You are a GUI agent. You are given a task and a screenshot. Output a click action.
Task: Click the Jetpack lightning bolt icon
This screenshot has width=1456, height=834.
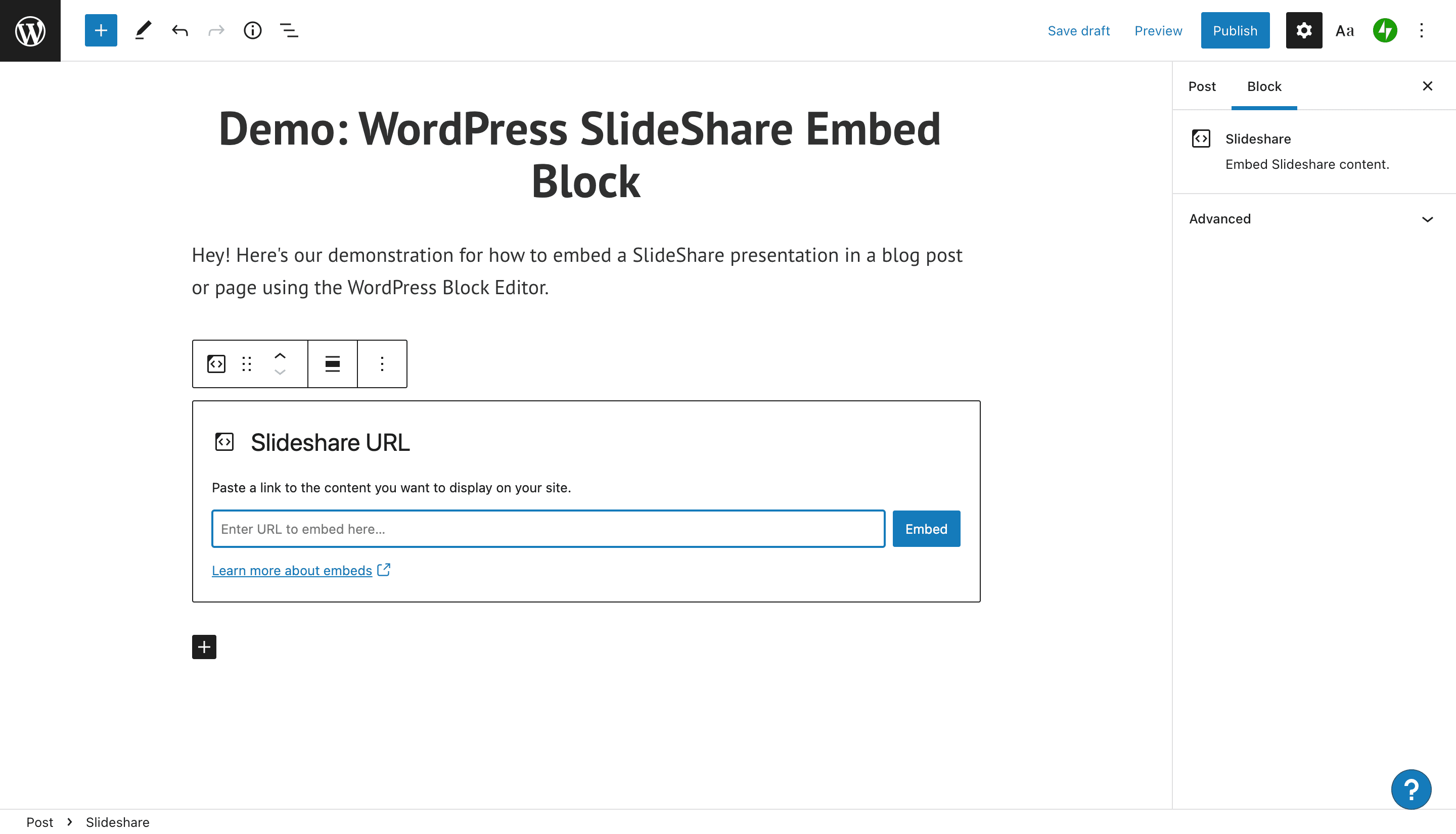(1384, 30)
